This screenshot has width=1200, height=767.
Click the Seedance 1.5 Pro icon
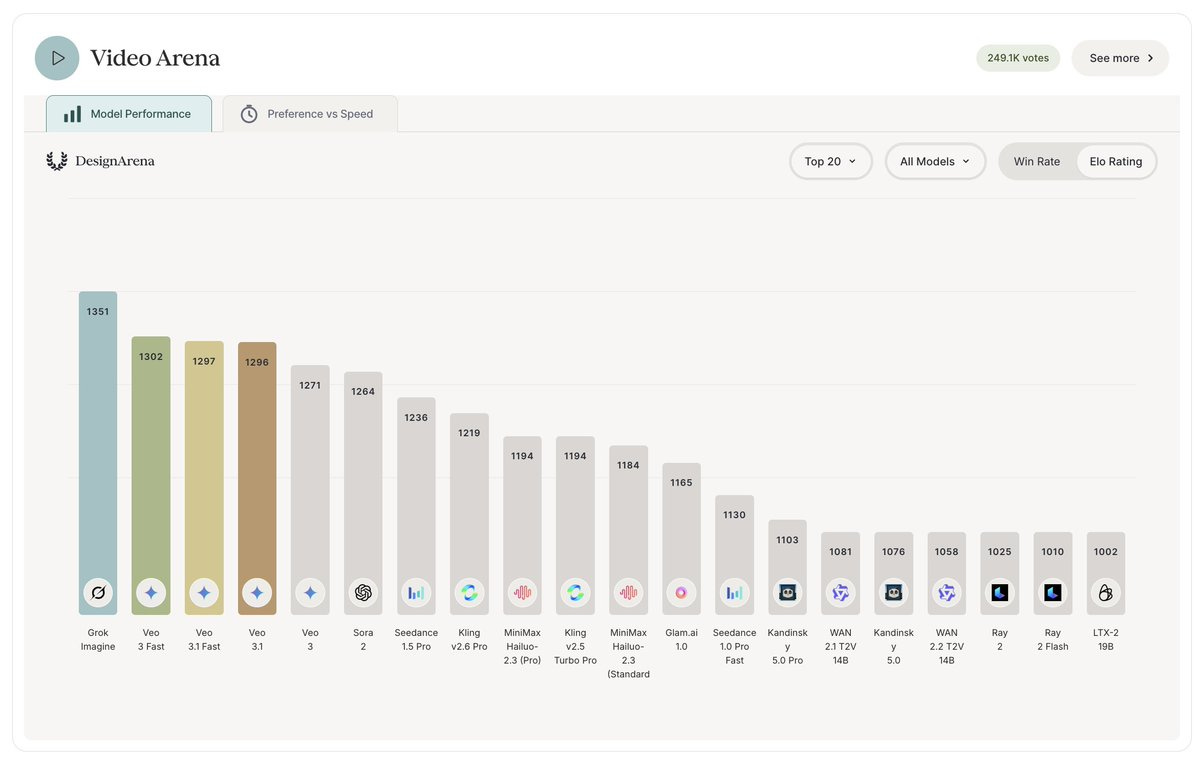[x=416, y=593]
